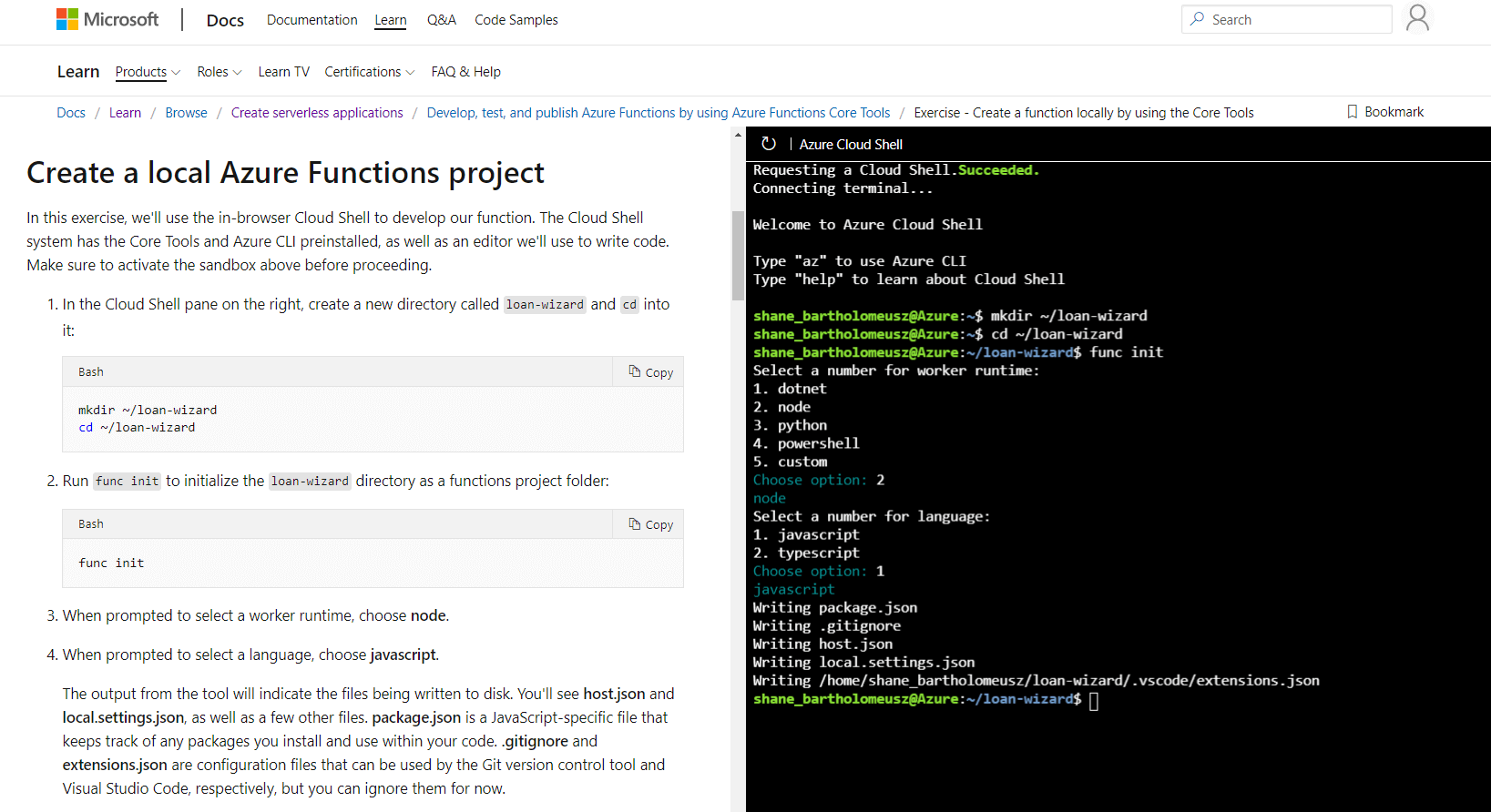The height and width of the screenshot is (812, 1491).
Task: Click terminal option 4. powershell
Action: pos(806,443)
